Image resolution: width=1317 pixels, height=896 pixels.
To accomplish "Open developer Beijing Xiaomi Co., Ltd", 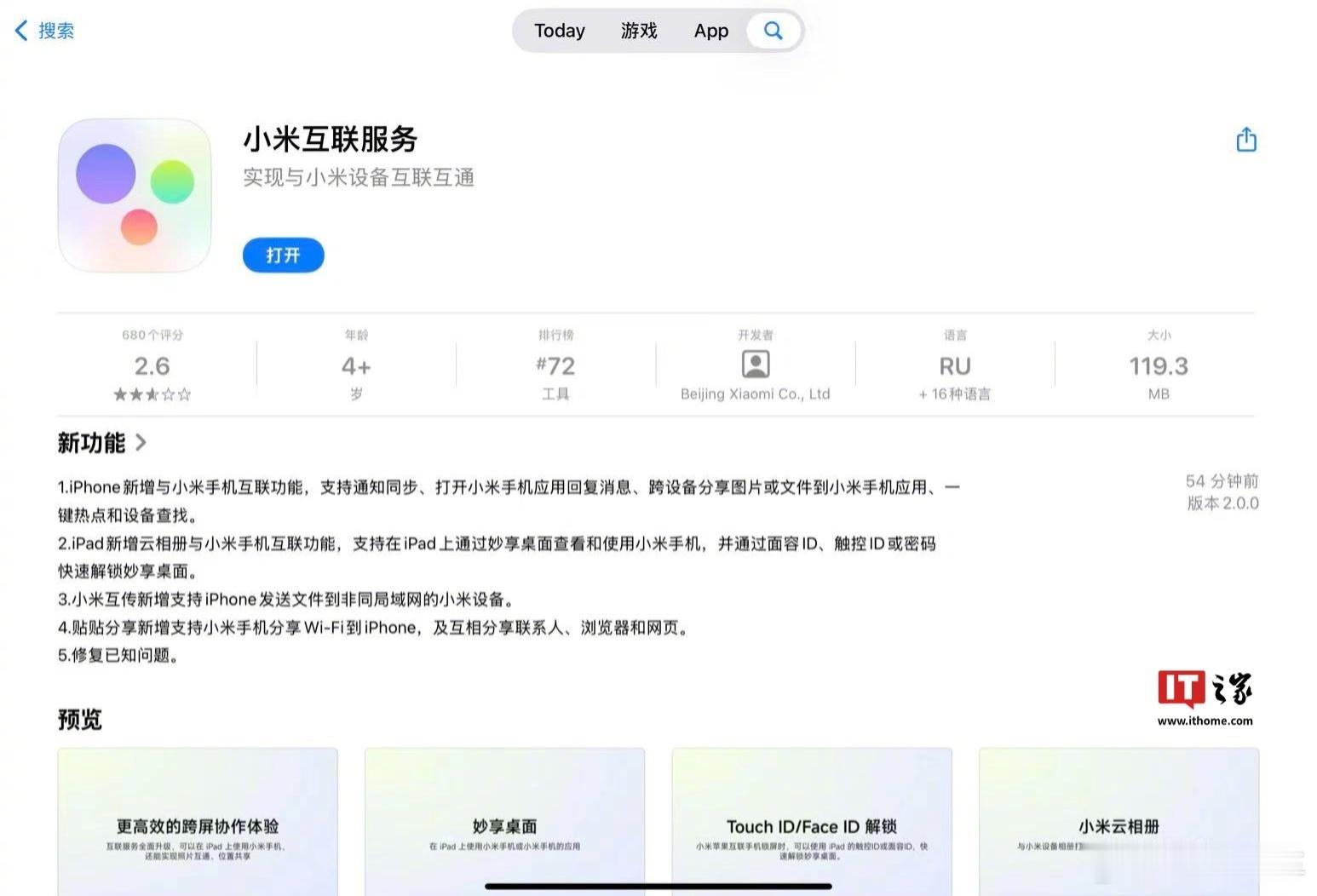I will [756, 393].
